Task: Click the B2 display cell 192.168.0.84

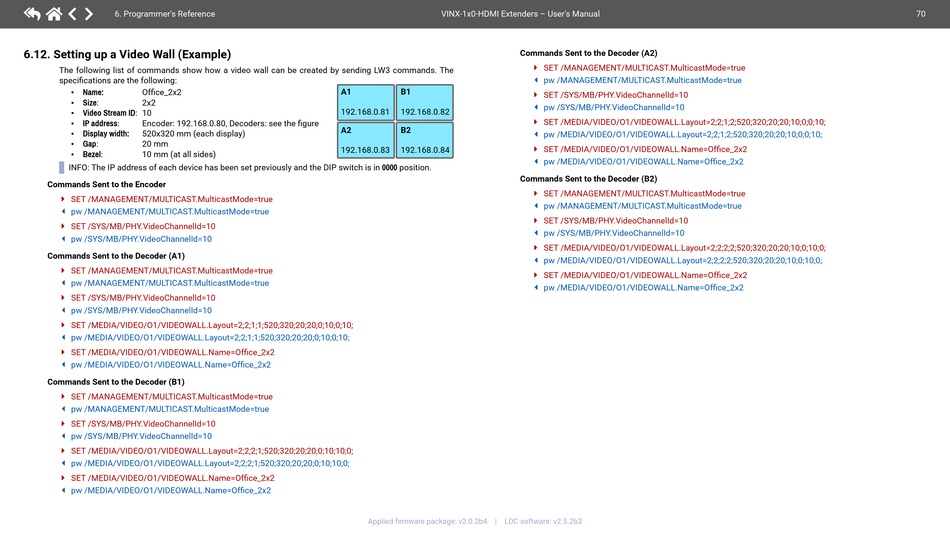Action: coord(425,141)
